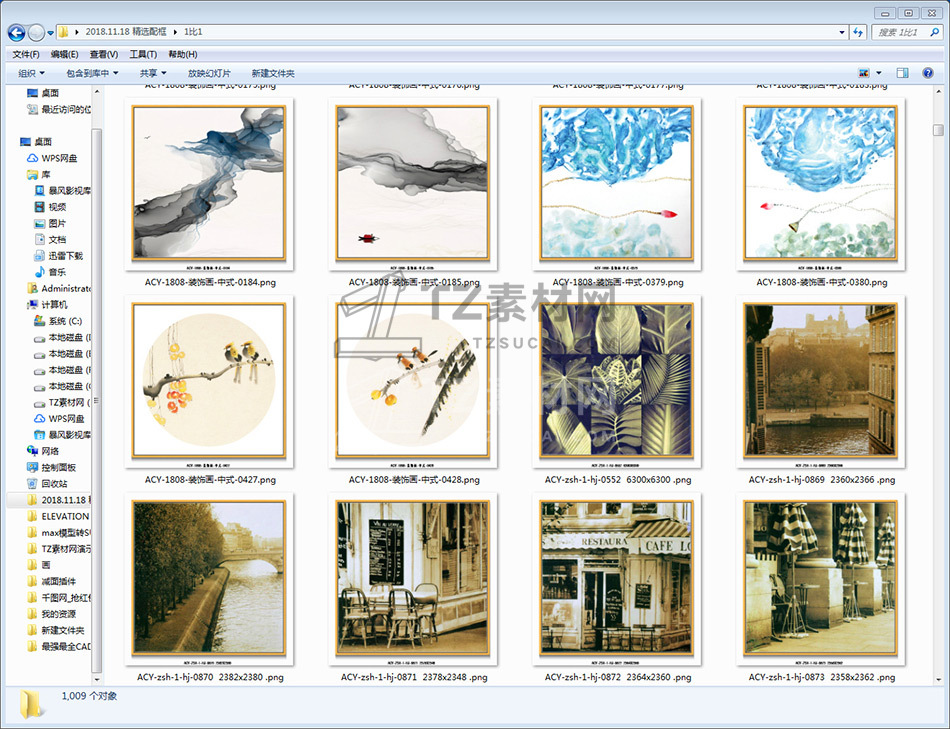Select 我的资源 folder in sidebar tree
Screen dimensions: 950x729
coord(51,614)
